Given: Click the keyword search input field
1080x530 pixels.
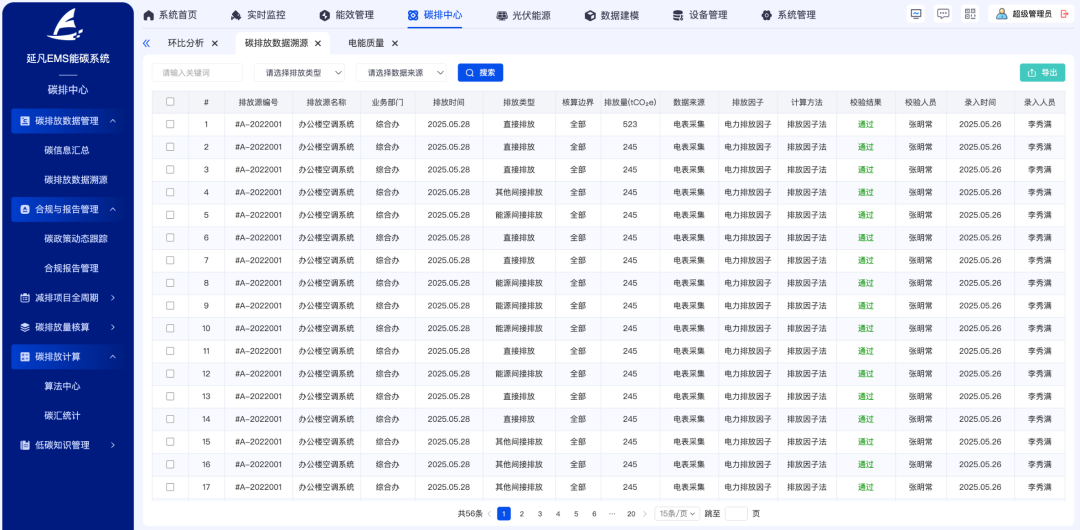Looking at the screenshot, I should click(197, 73).
